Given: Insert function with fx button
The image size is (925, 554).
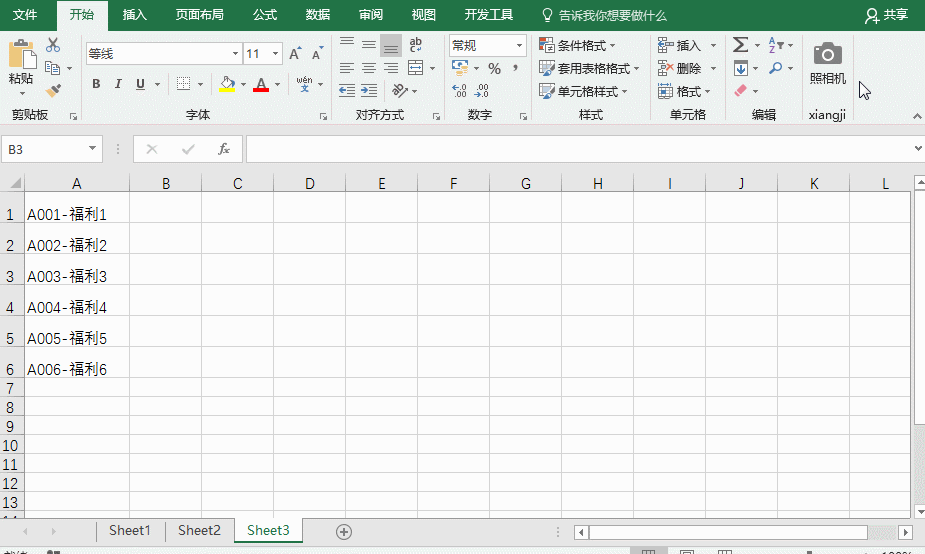Looking at the screenshot, I should point(224,149).
